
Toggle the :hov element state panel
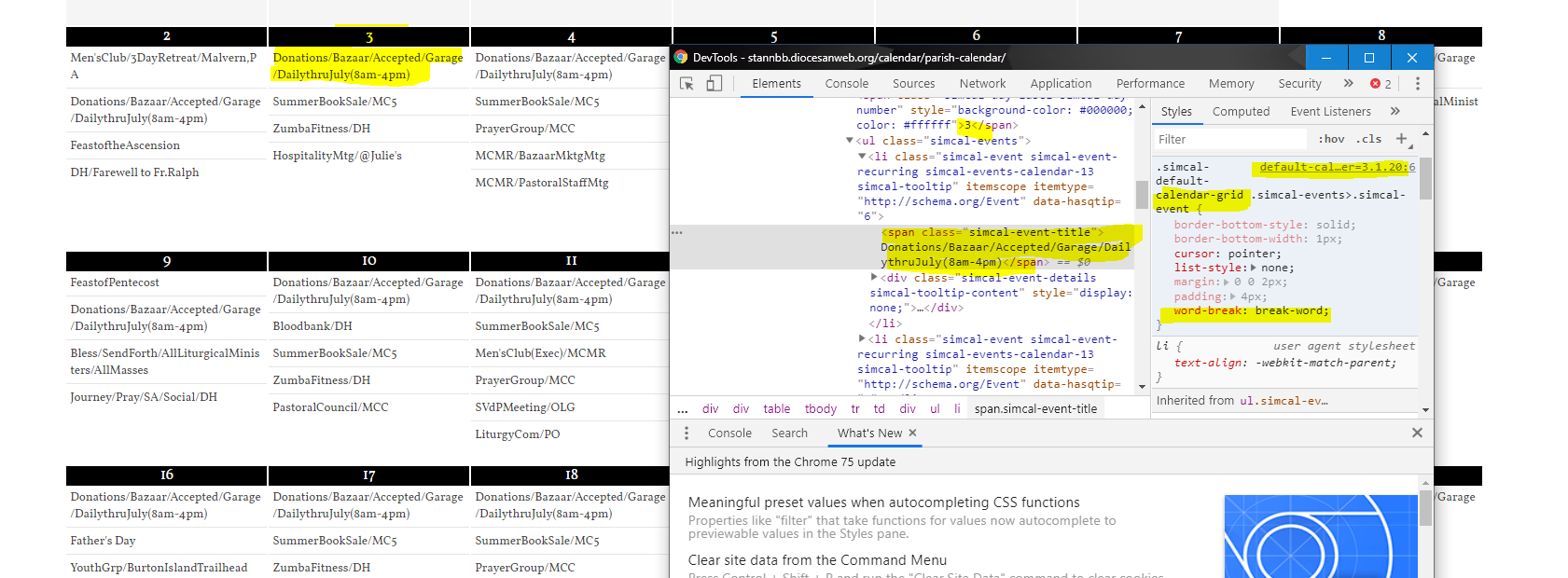pyautogui.click(x=1331, y=139)
